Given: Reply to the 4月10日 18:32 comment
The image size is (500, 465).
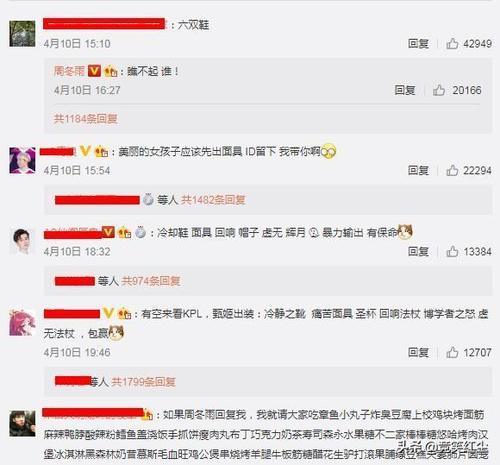Looking at the screenshot, I should pos(418,251).
